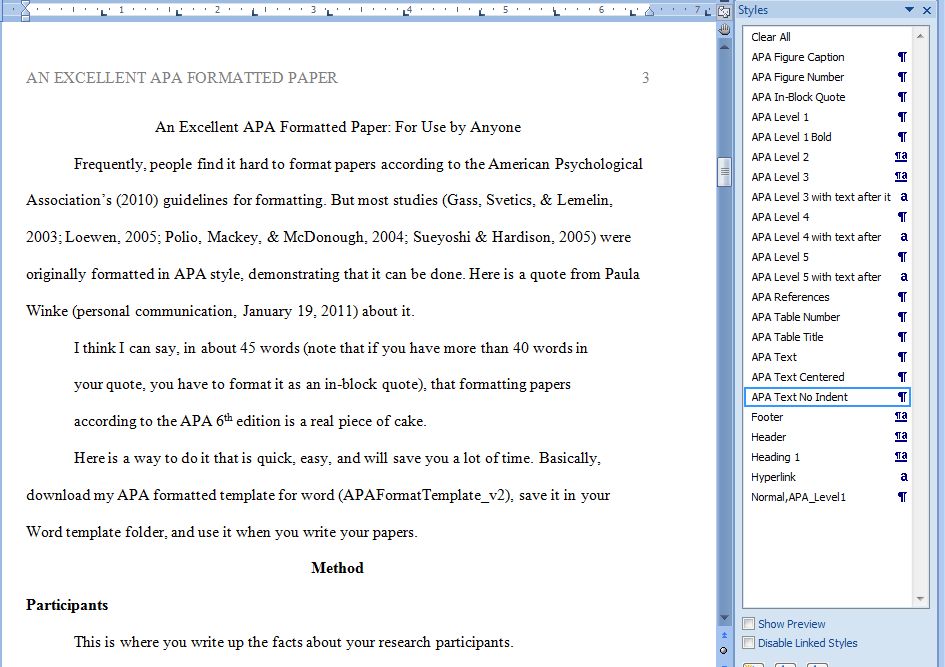Click the running head 'AN EXCELLENT APA FORMATTED PAPER'
This screenshot has width=945, height=667.
tap(182, 78)
